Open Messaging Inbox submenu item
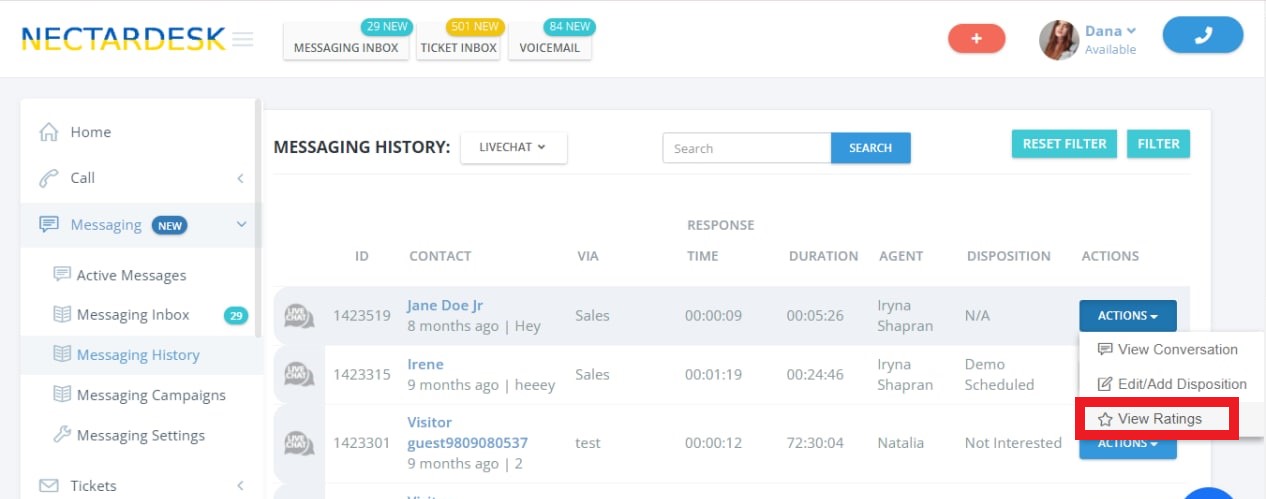 pyautogui.click(x=133, y=315)
